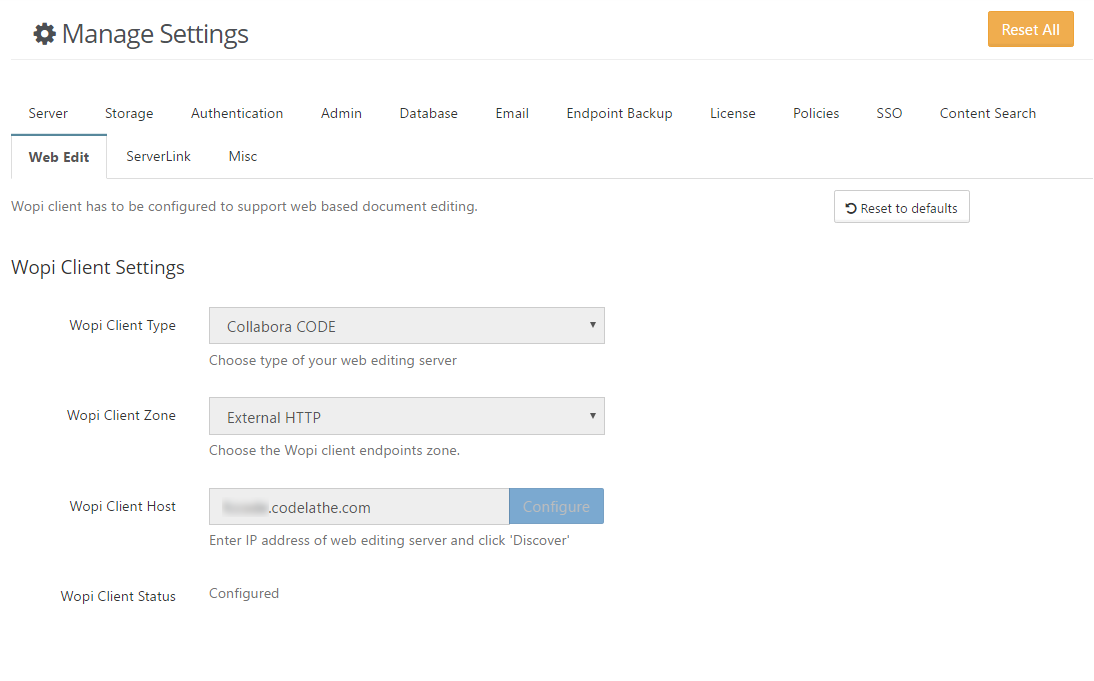Switch to the ServerLink tab

[x=158, y=156]
